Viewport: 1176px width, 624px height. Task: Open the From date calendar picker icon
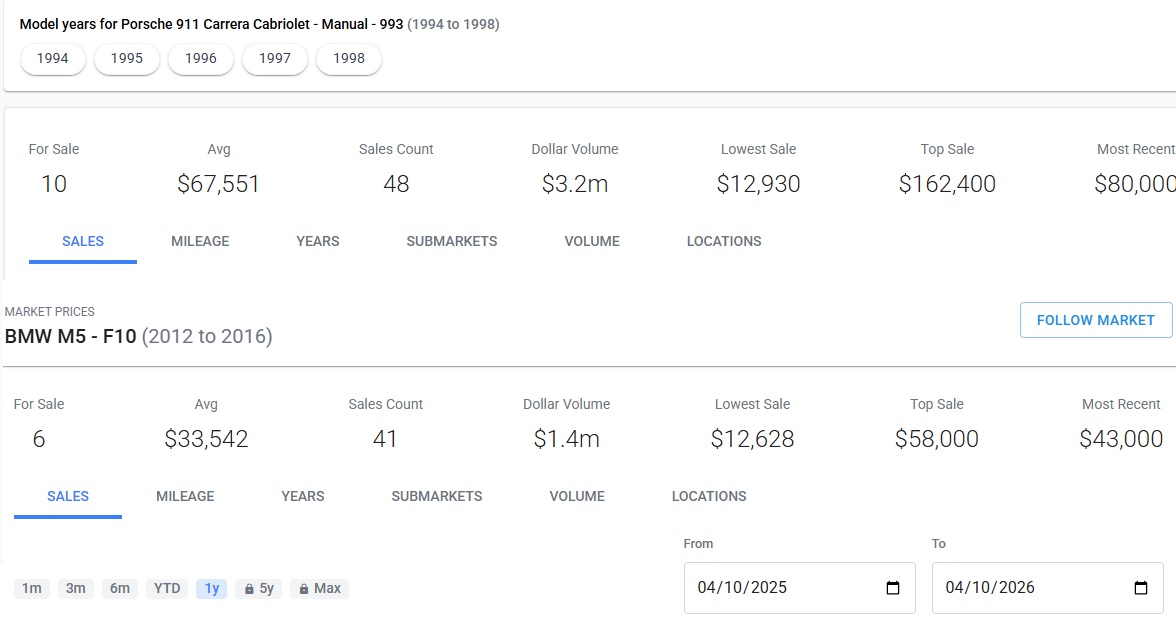892,588
